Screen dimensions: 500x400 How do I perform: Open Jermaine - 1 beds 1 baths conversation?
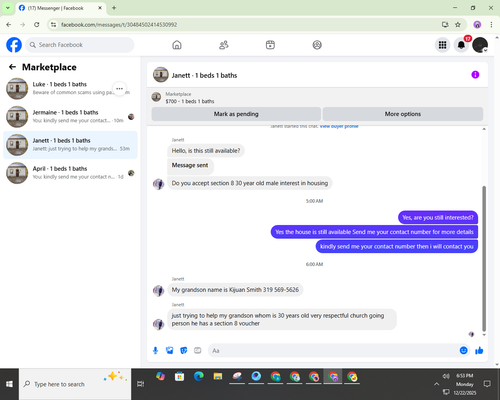click(70, 116)
